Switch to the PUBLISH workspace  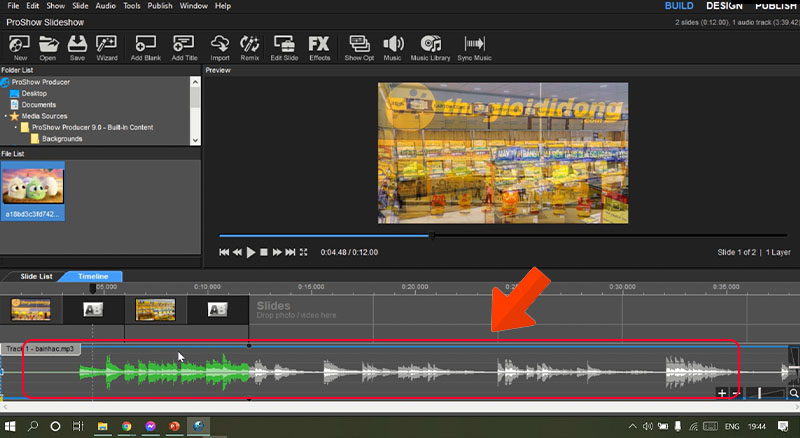click(x=776, y=6)
